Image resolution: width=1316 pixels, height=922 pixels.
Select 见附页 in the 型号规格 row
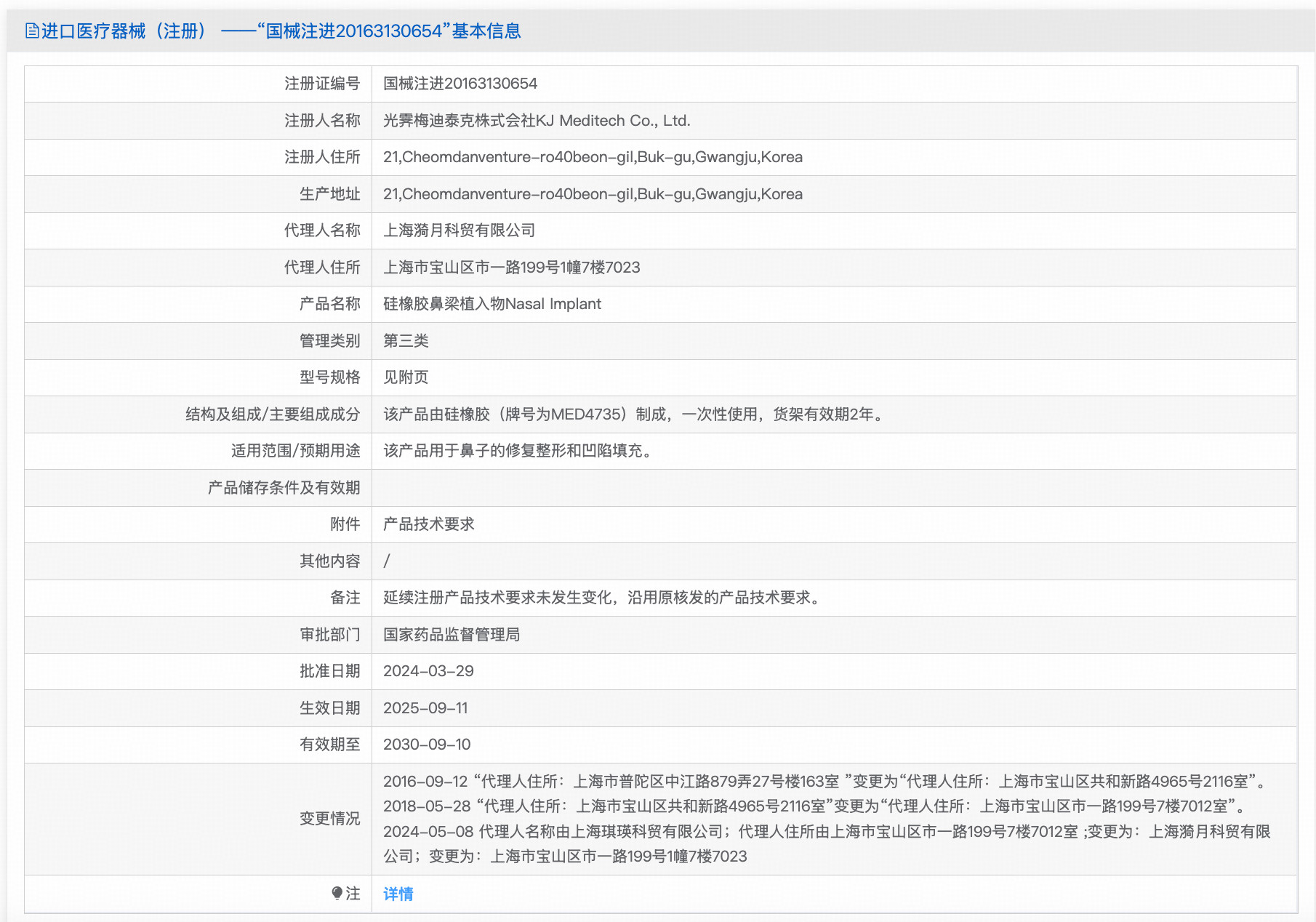pyautogui.click(x=405, y=377)
